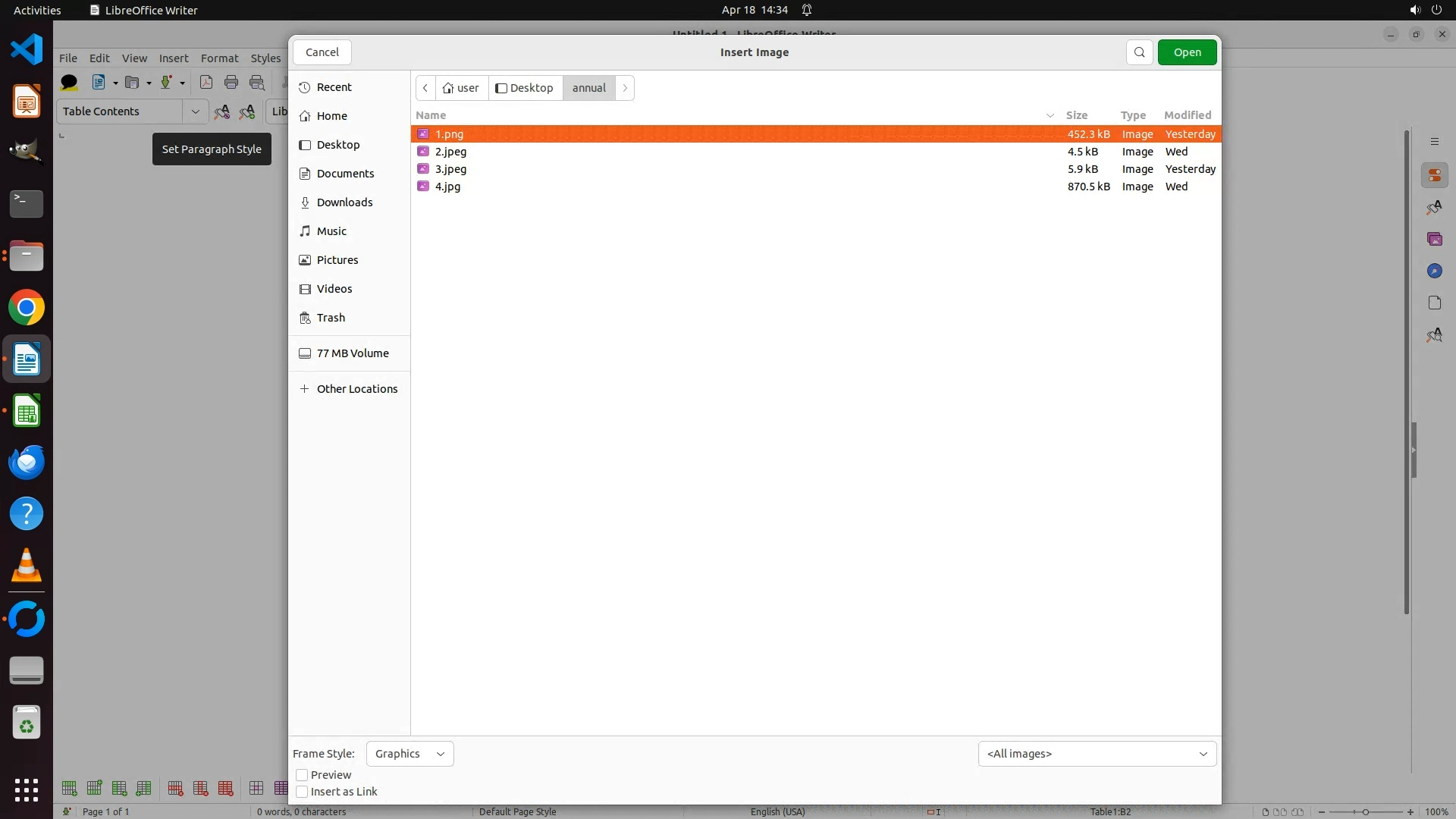
Task: Select Recent in the sidebar
Action: point(334,87)
